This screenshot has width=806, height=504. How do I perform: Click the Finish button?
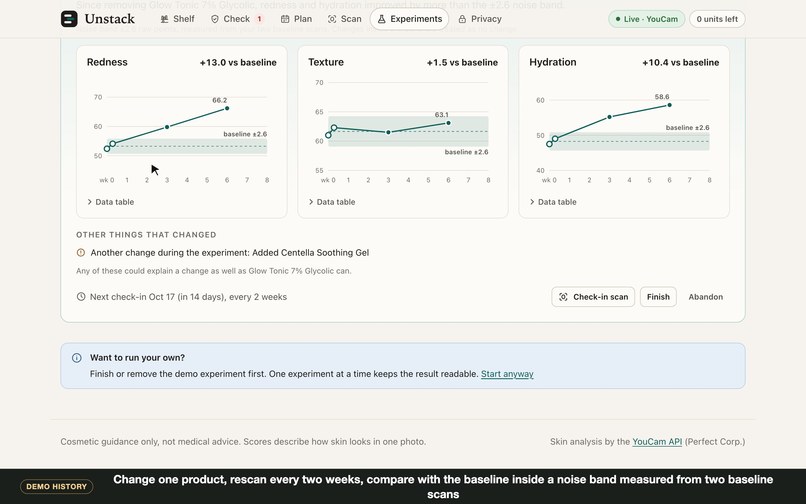[658, 297]
